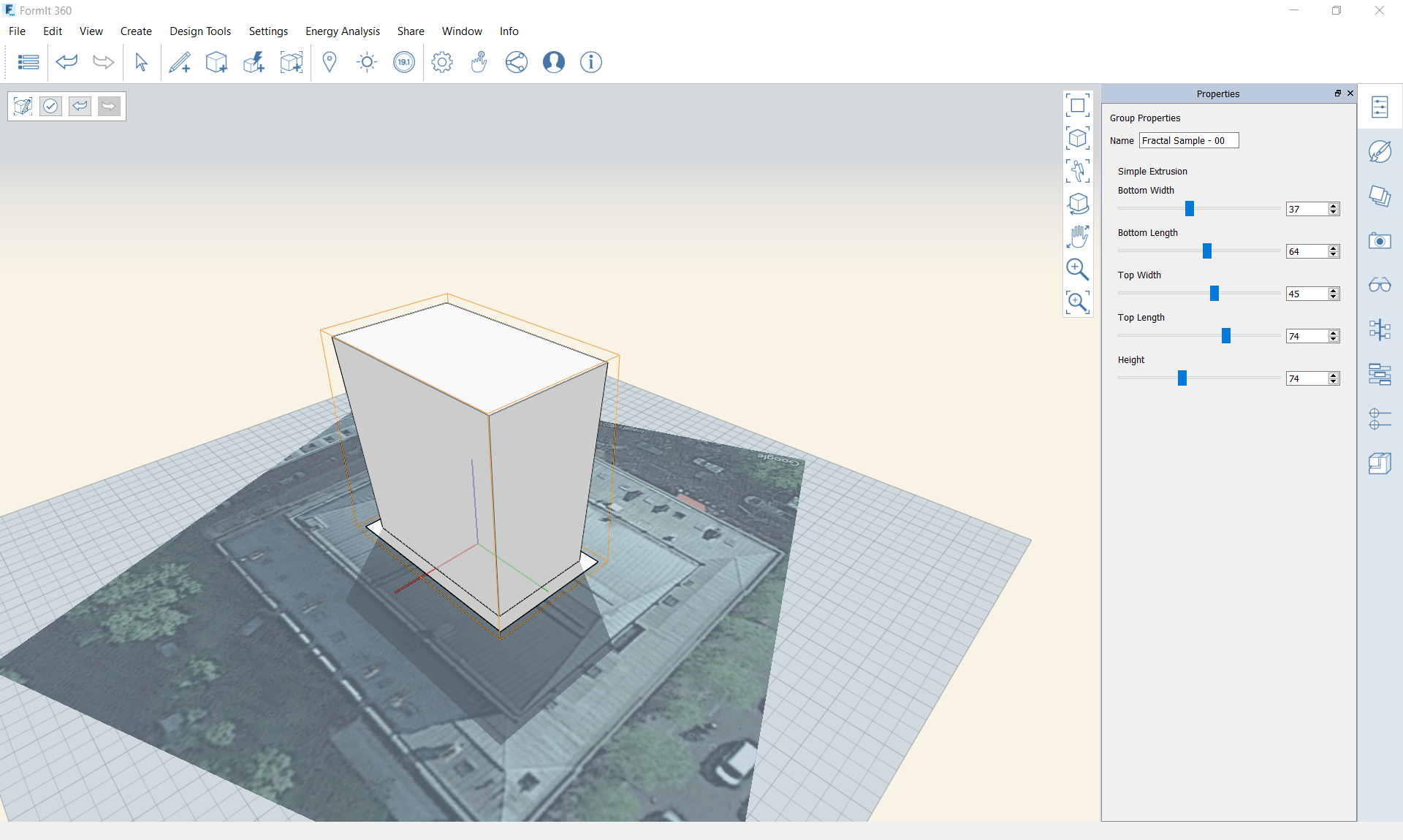Increase the Top Length stepper value

coord(1334,333)
